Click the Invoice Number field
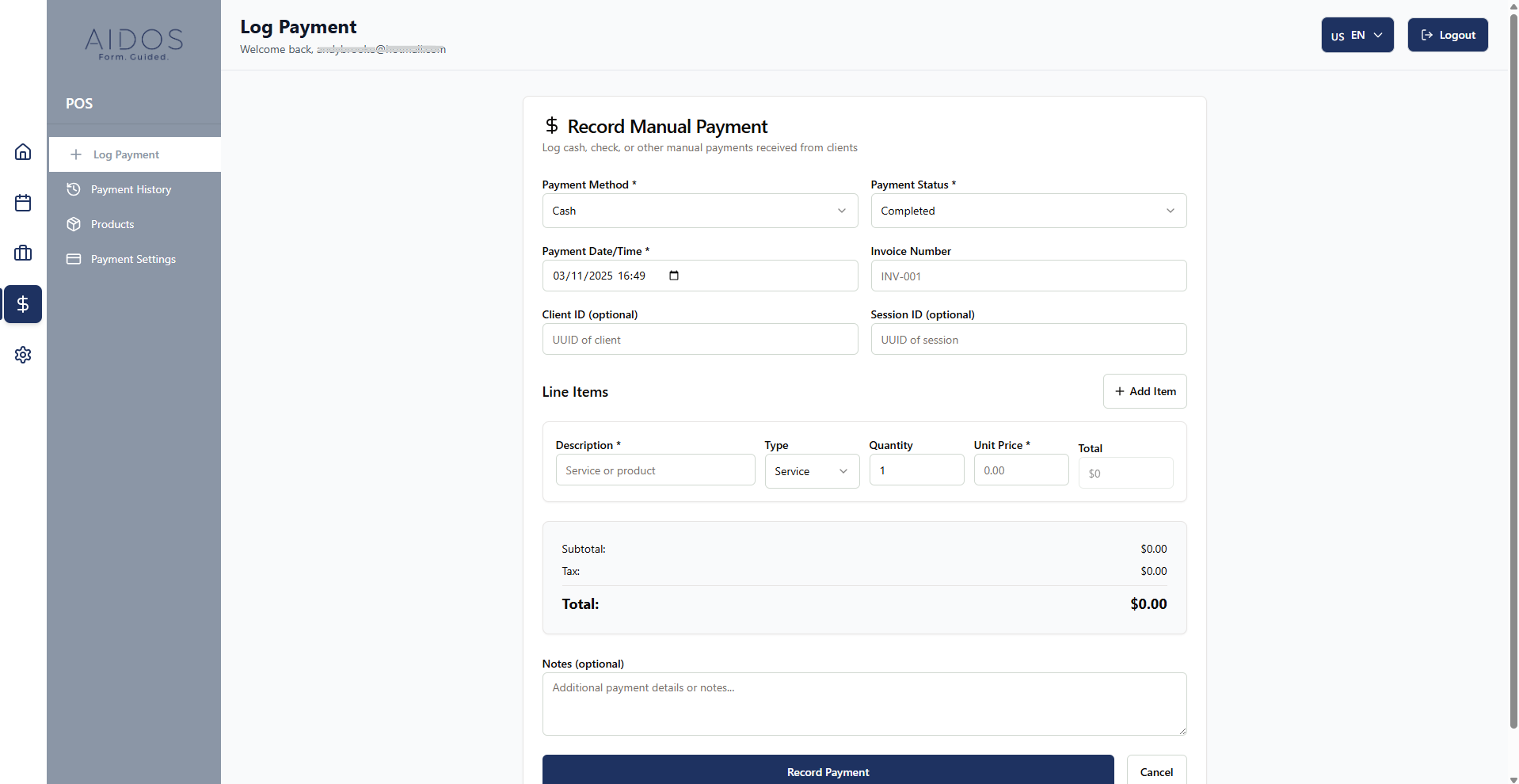 [1029, 276]
